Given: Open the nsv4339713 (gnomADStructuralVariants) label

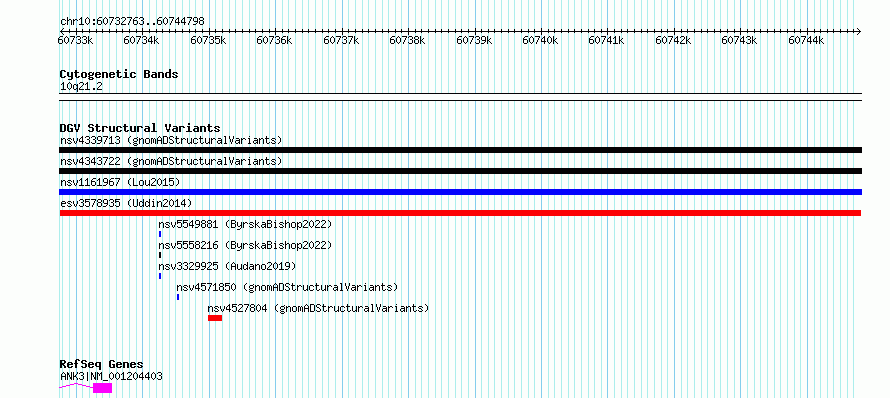Looking at the screenshot, I should click(171, 140).
